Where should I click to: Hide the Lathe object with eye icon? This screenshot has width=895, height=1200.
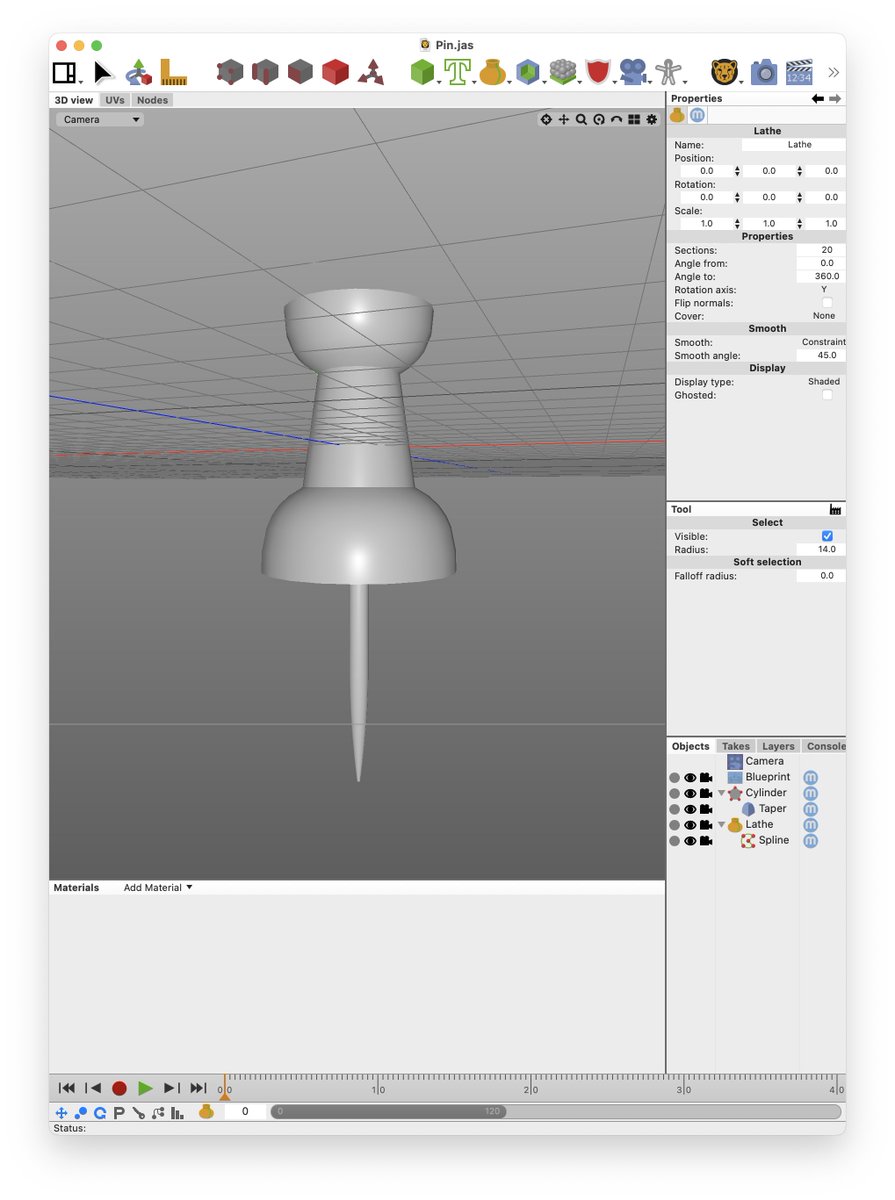(x=690, y=825)
